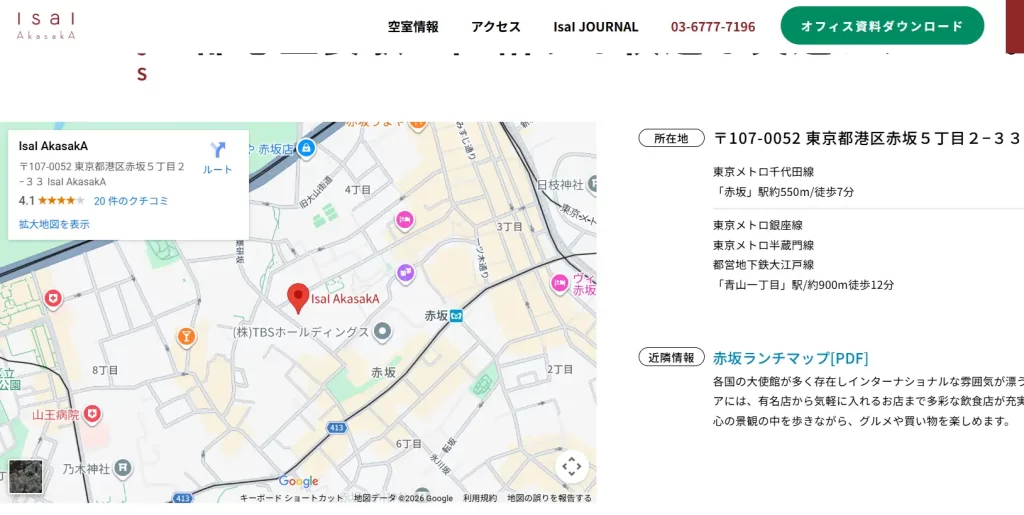Click the orange cocktail bar marker

coord(186,337)
